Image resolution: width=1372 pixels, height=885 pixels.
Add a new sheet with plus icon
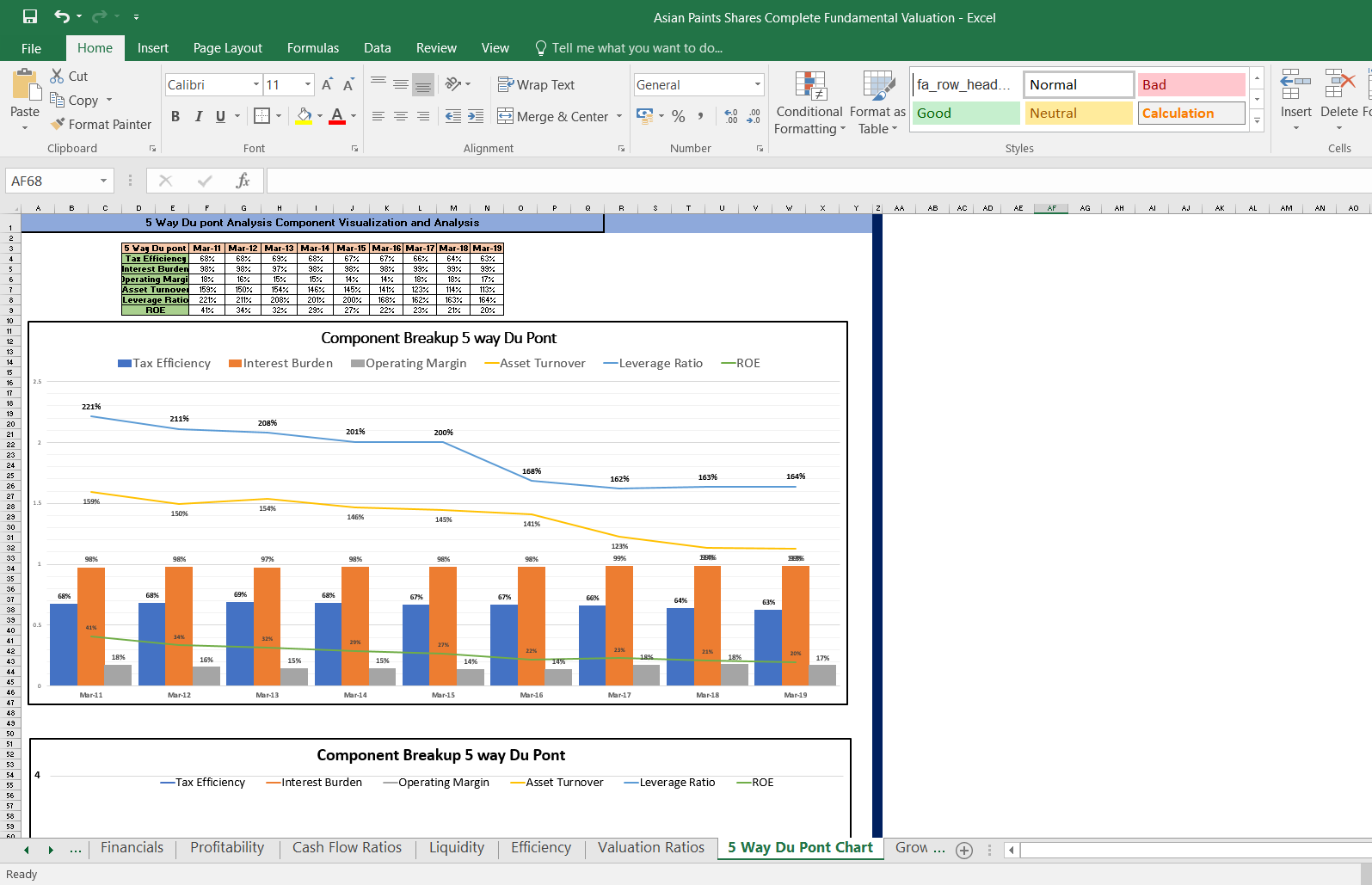point(964,851)
